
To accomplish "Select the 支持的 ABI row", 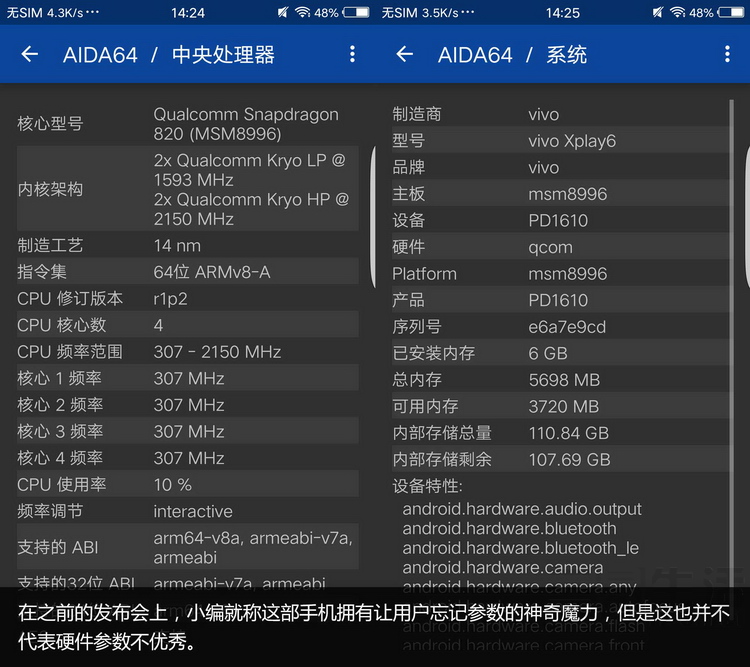I will click(x=188, y=547).
